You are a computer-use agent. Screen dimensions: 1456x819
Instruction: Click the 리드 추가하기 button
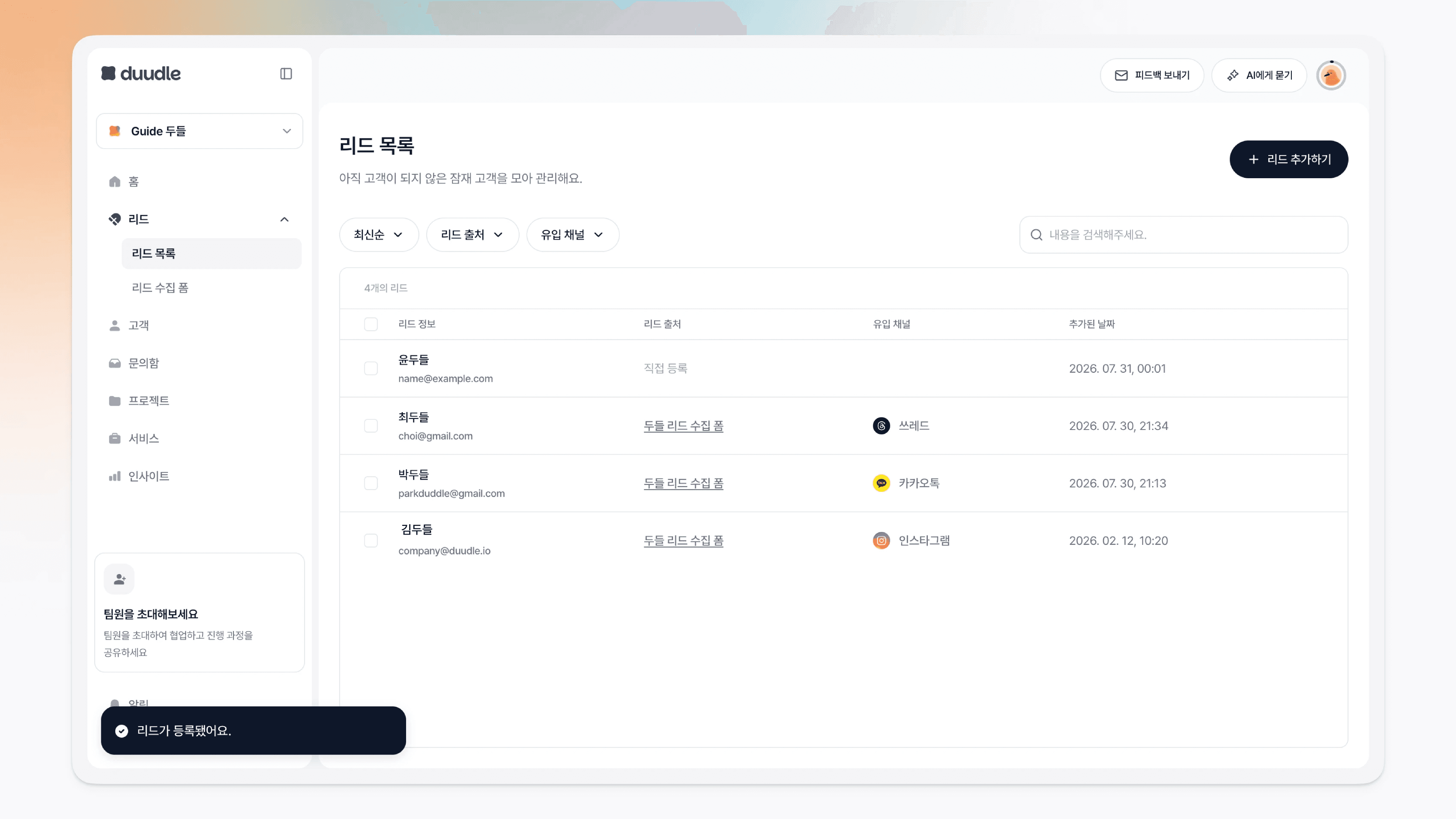tap(1289, 159)
